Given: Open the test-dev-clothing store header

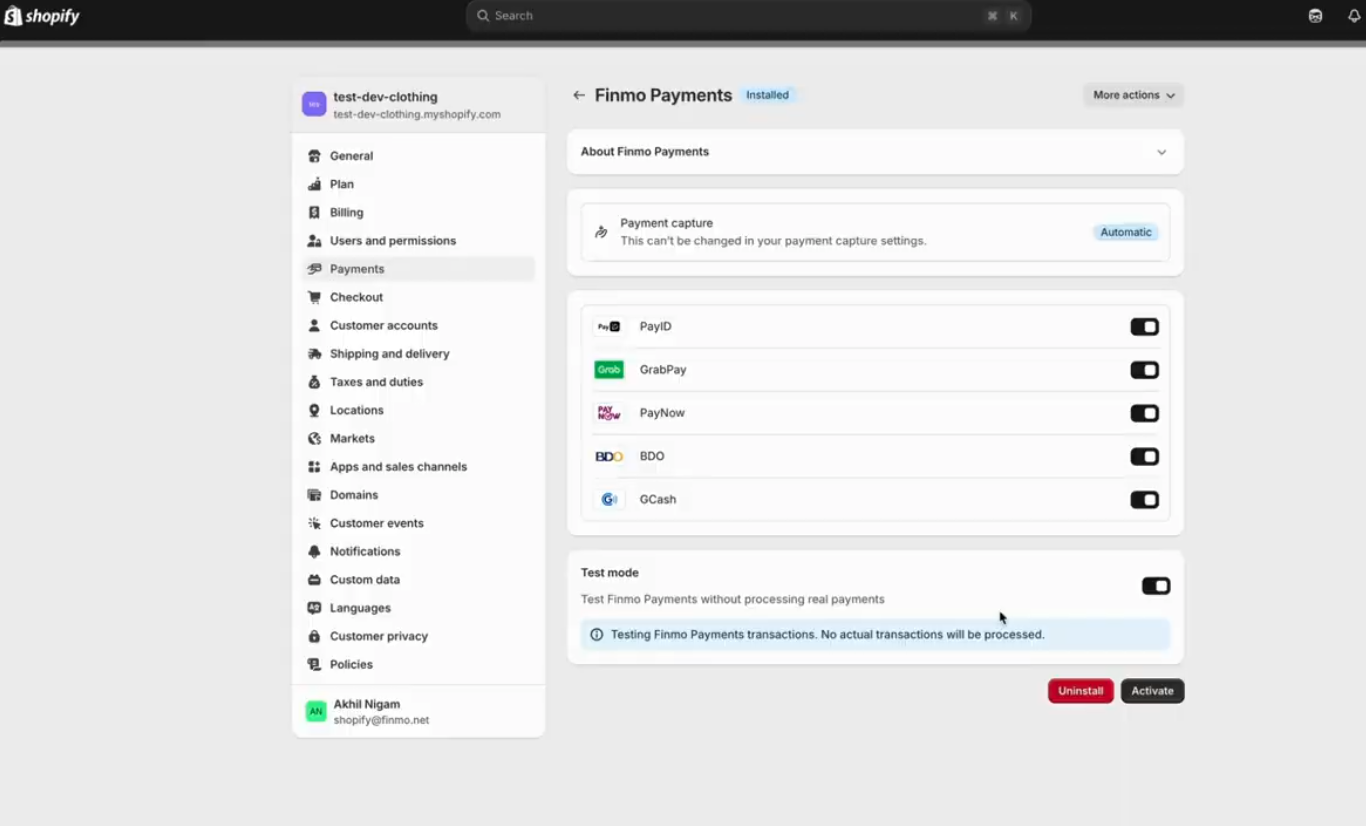Looking at the screenshot, I should point(418,105).
